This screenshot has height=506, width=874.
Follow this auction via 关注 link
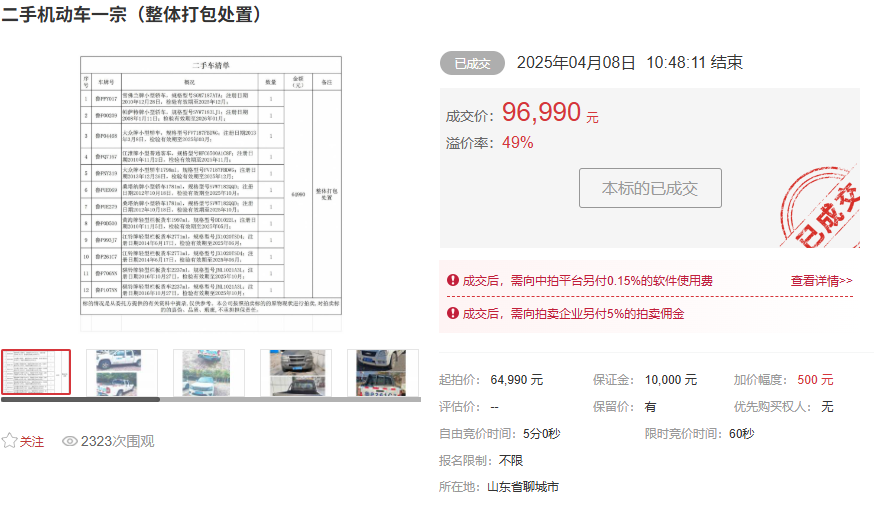tap(32, 441)
